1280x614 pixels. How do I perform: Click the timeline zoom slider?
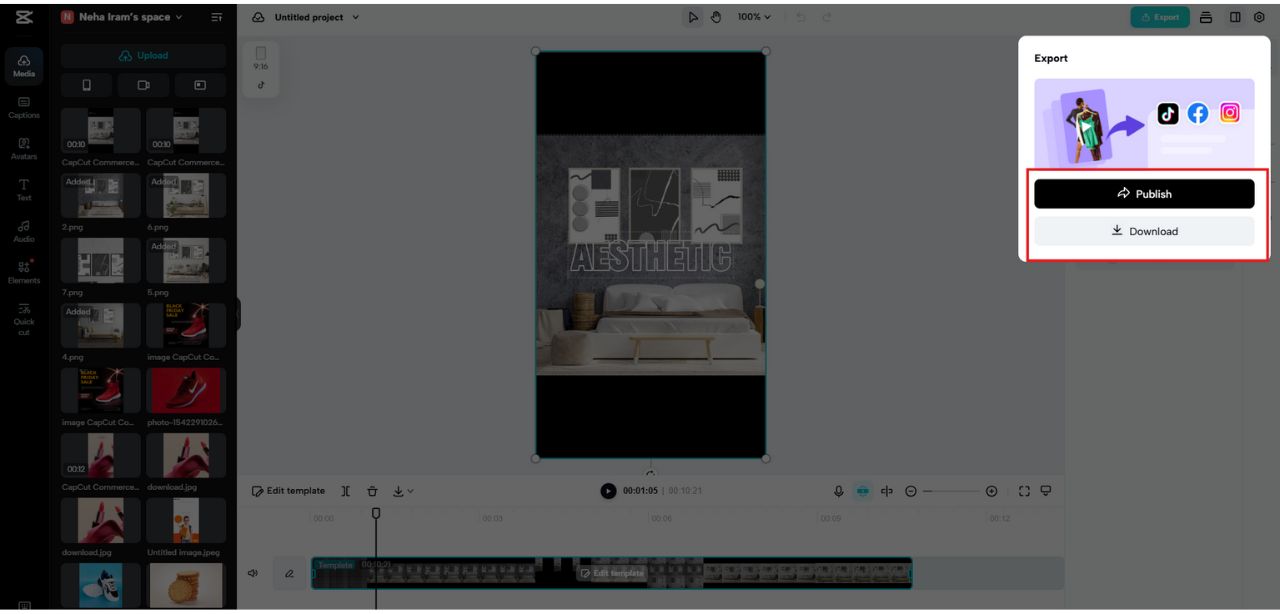pyautogui.click(x=952, y=491)
